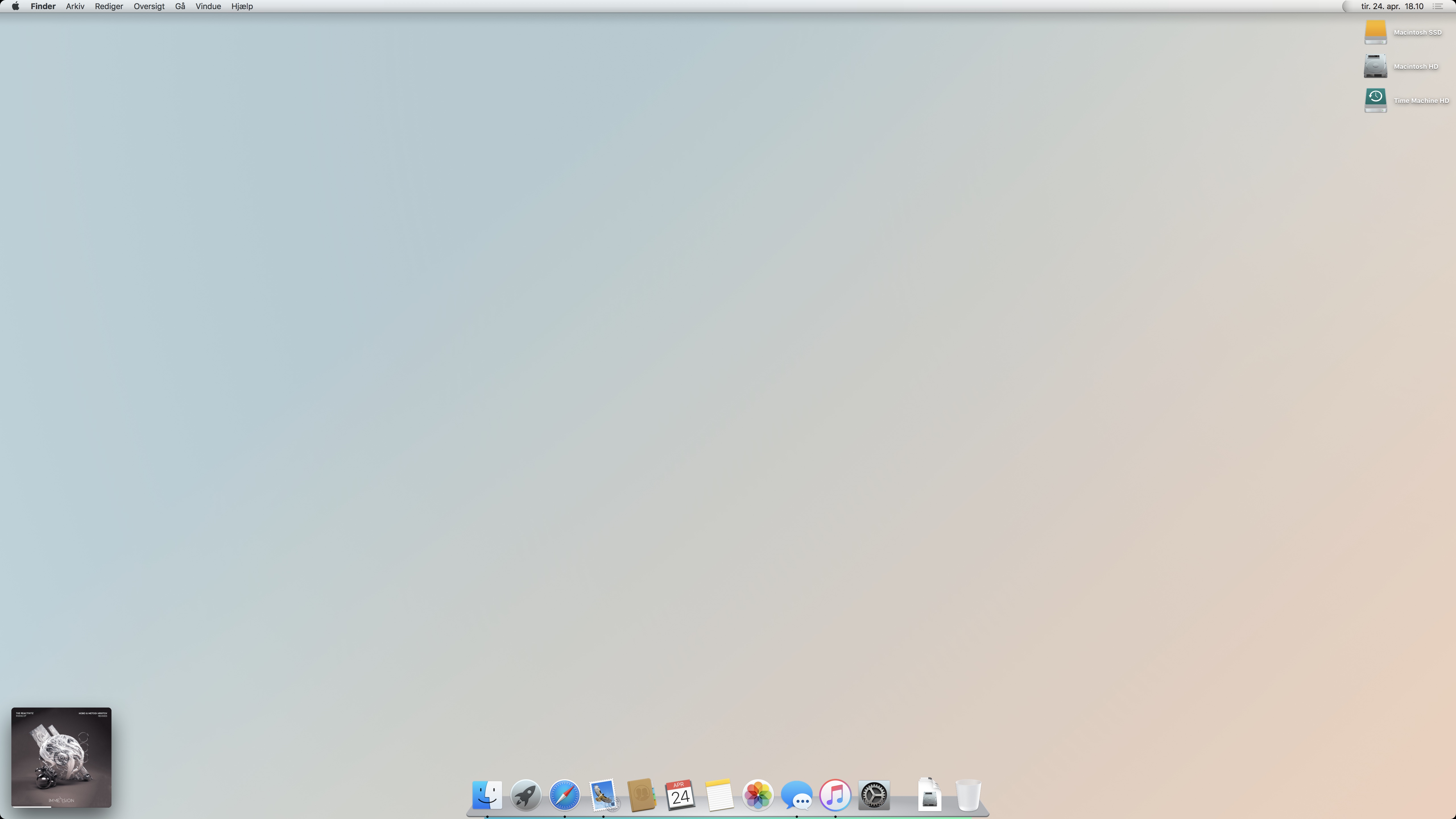Launch Safari compass icon in Dock
Image resolution: width=1456 pixels, height=819 pixels.
[564, 795]
